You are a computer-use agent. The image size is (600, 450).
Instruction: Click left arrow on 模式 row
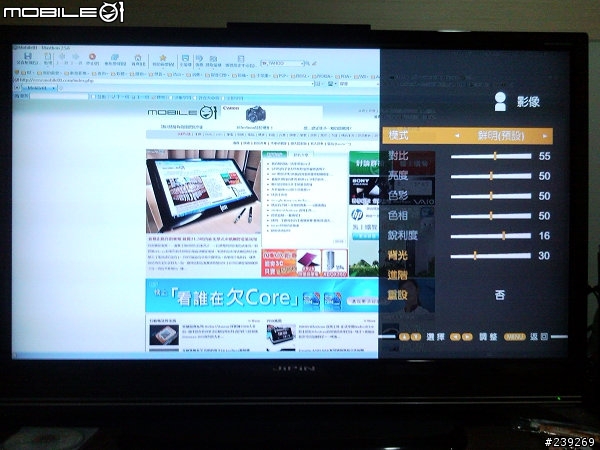[457, 135]
